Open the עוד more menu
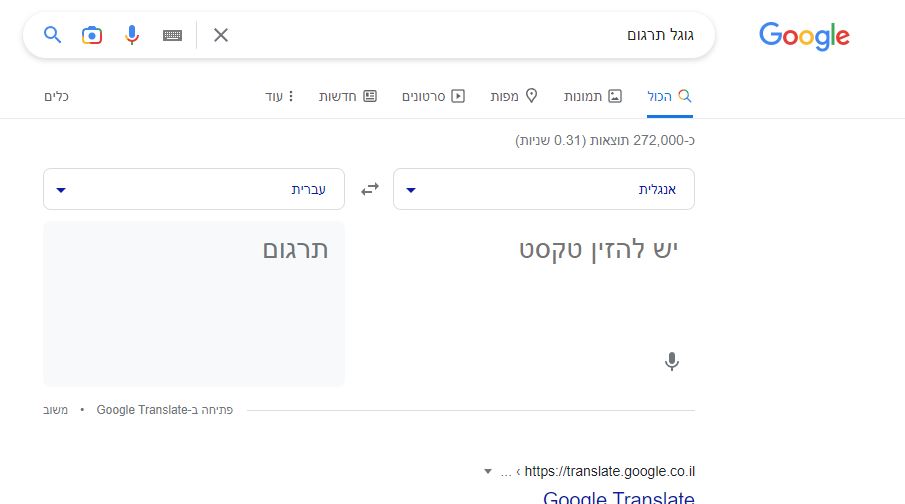Screen dimensions: 905x504 pyautogui.click(x=279, y=96)
